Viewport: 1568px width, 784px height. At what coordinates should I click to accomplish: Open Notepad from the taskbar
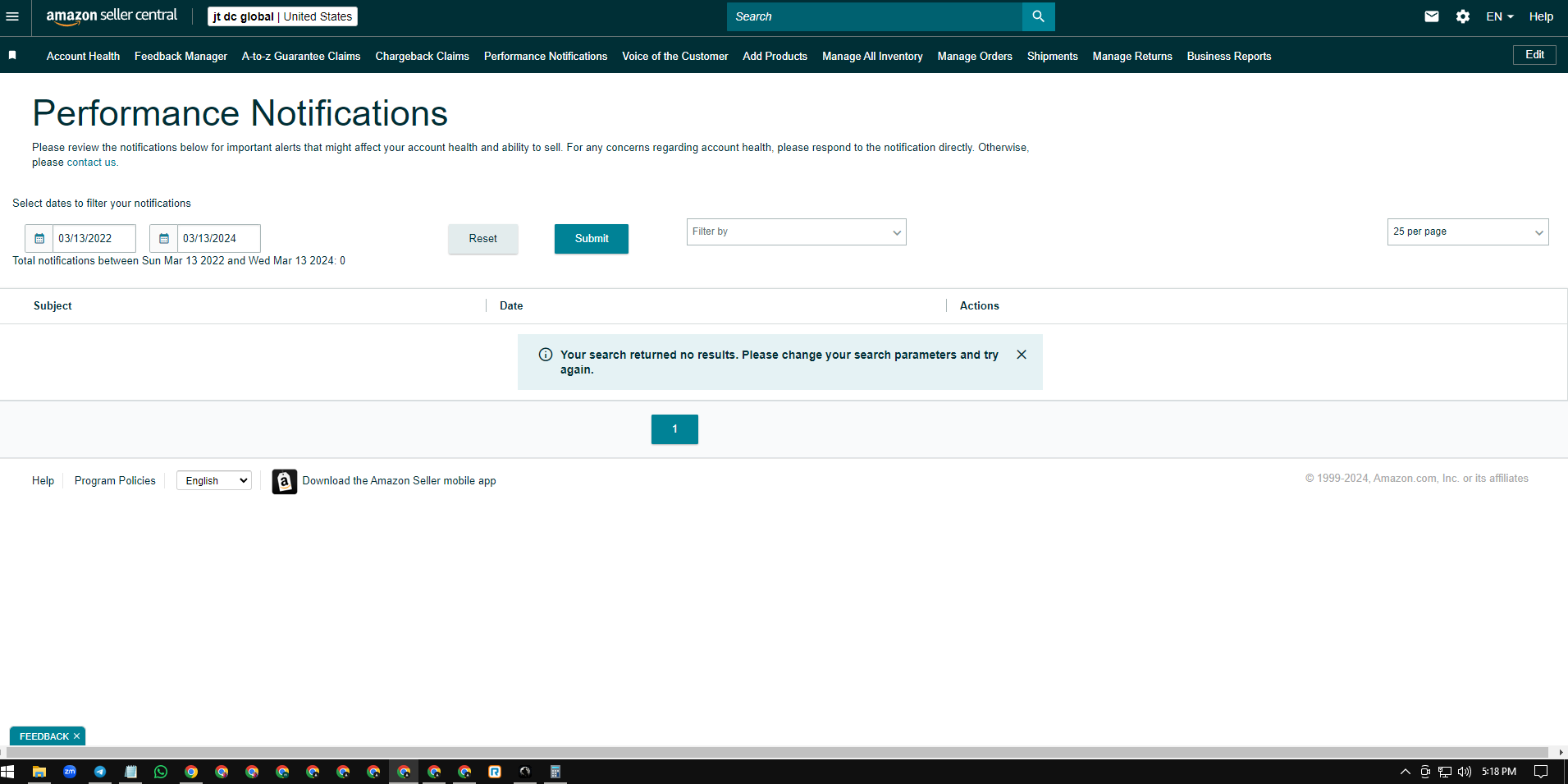click(x=130, y=772)
